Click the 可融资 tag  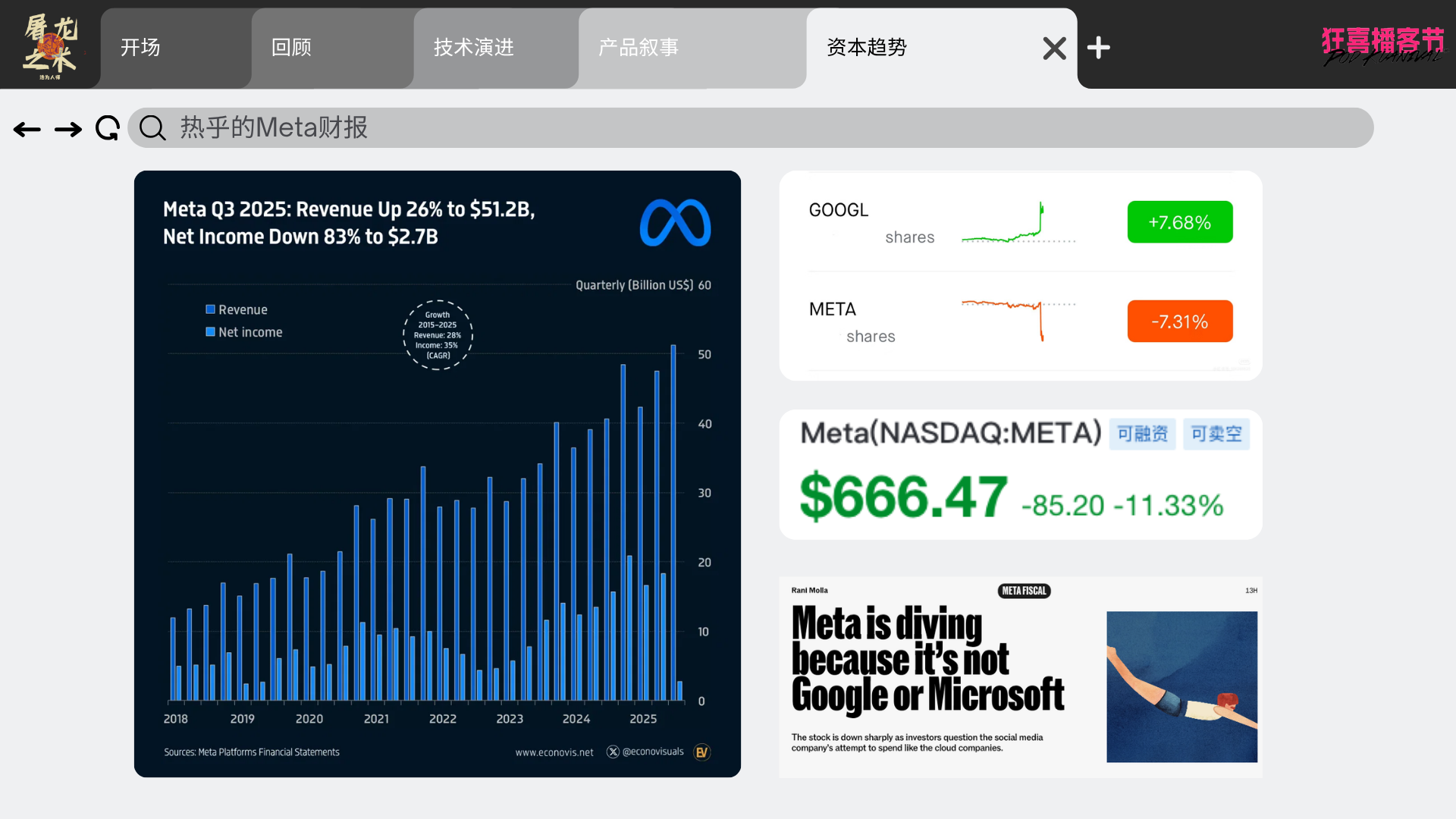1142,434
